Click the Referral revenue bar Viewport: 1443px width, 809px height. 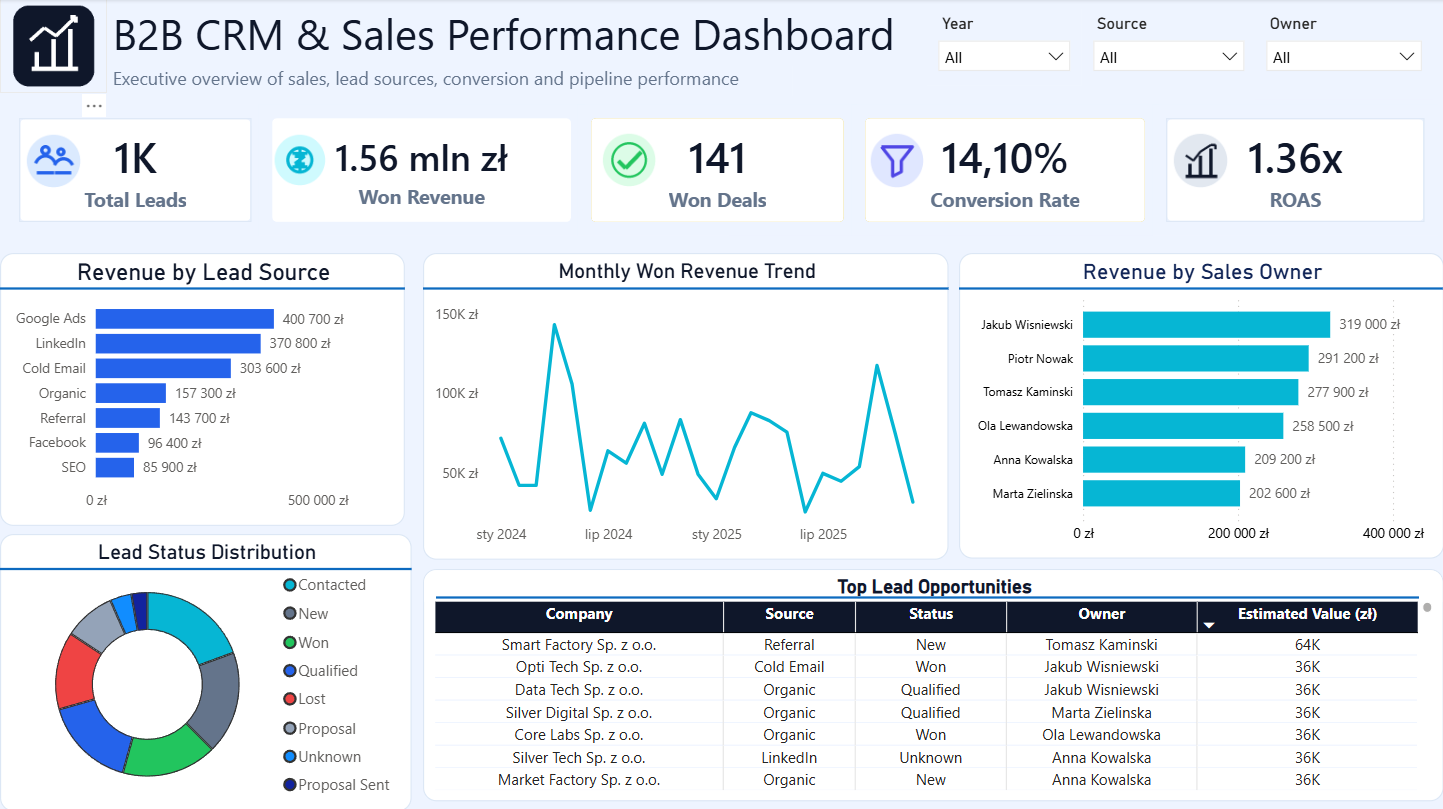coord(128,418)
